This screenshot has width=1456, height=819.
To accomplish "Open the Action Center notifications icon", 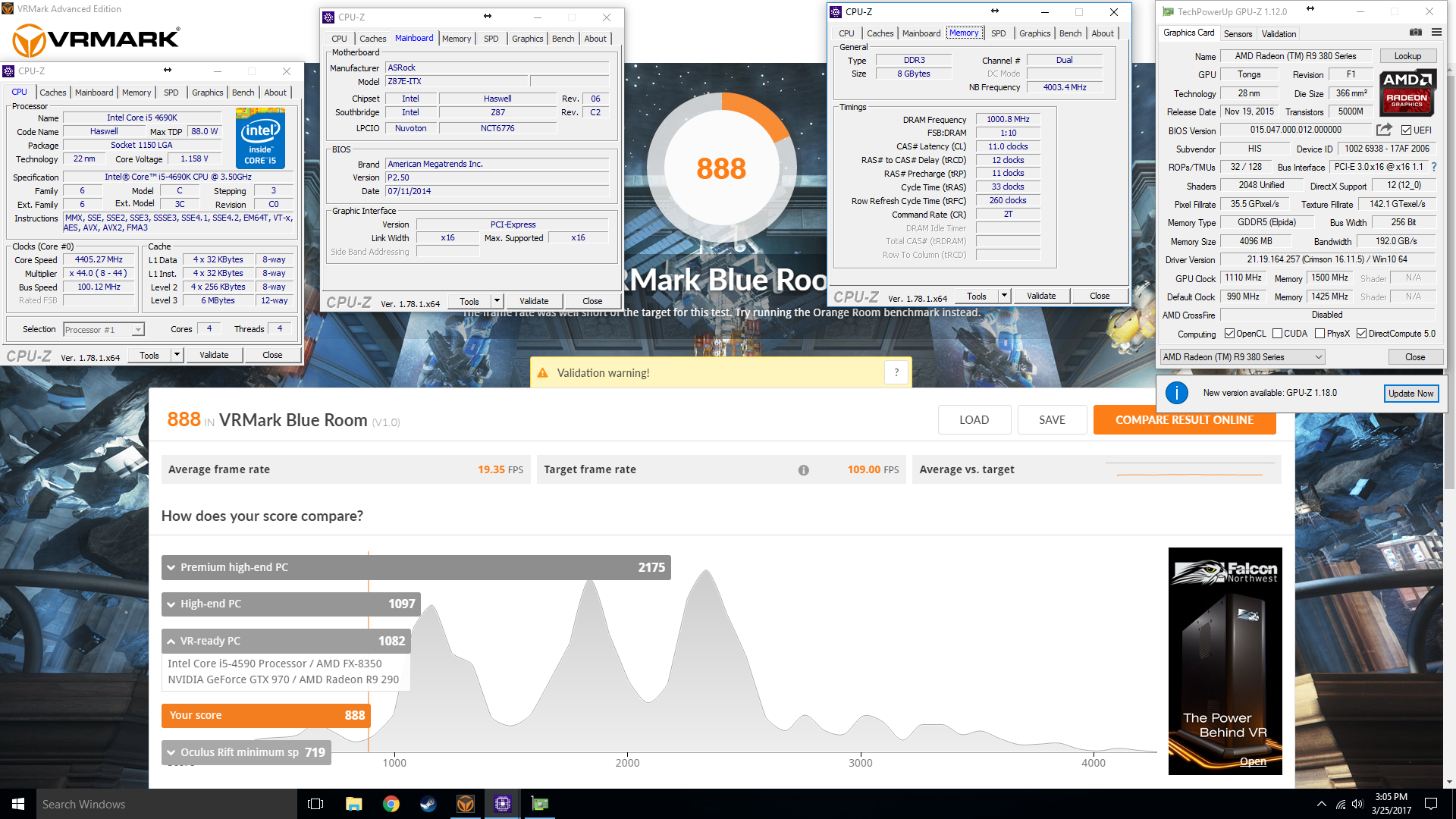I will tap(1431, 804).
